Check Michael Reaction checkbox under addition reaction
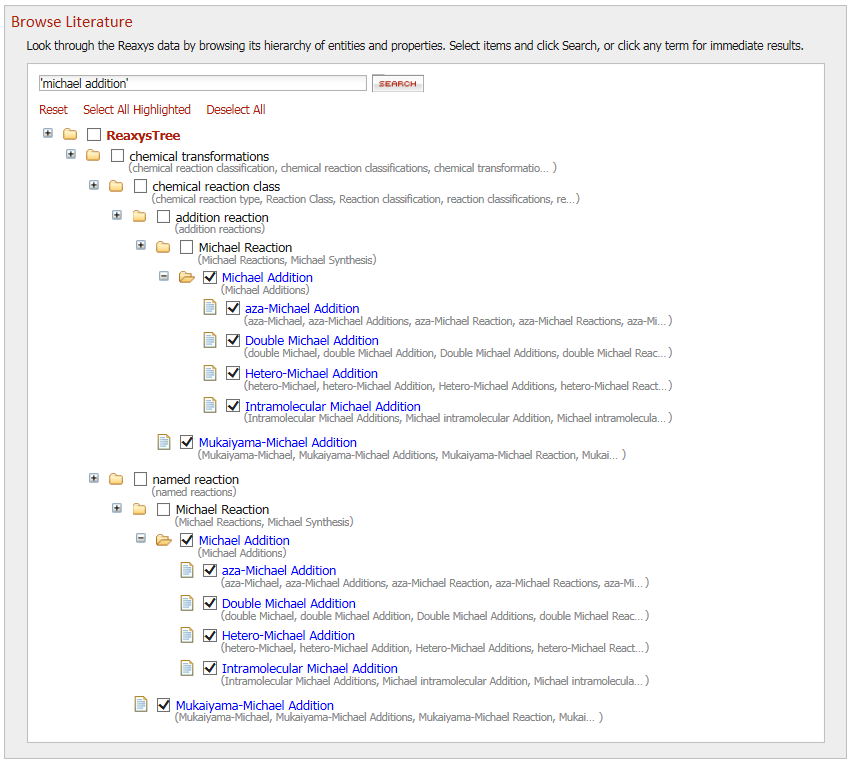 click(x=186, y=247)
